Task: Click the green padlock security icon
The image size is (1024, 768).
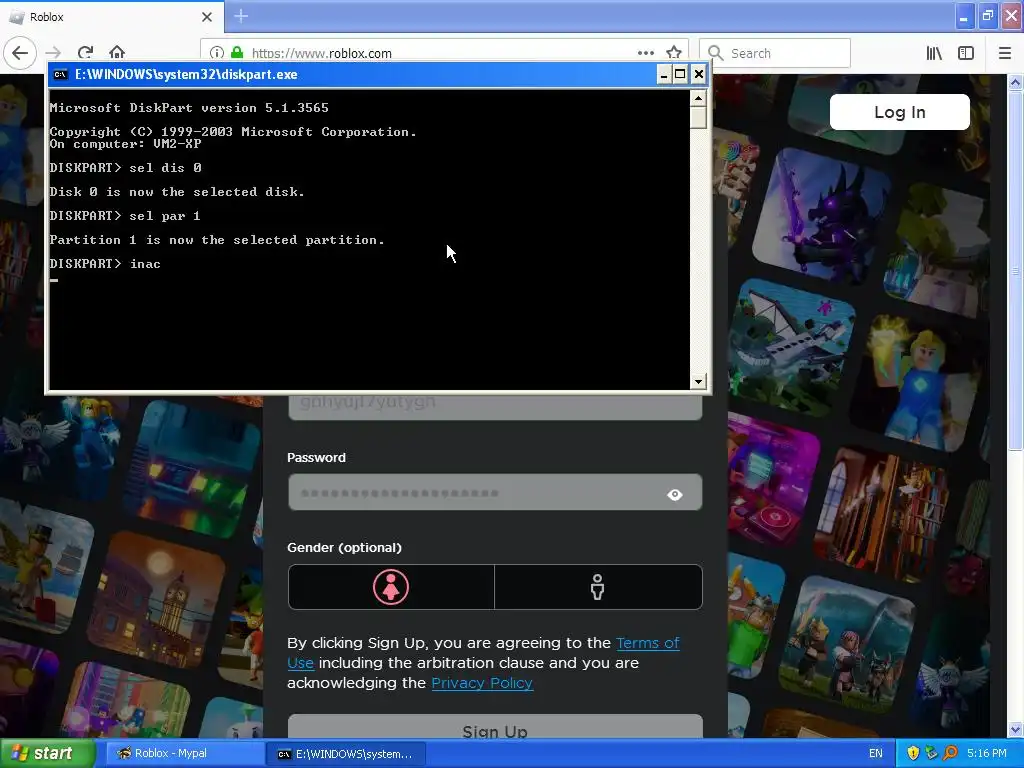Action: (x=237, y=53)
